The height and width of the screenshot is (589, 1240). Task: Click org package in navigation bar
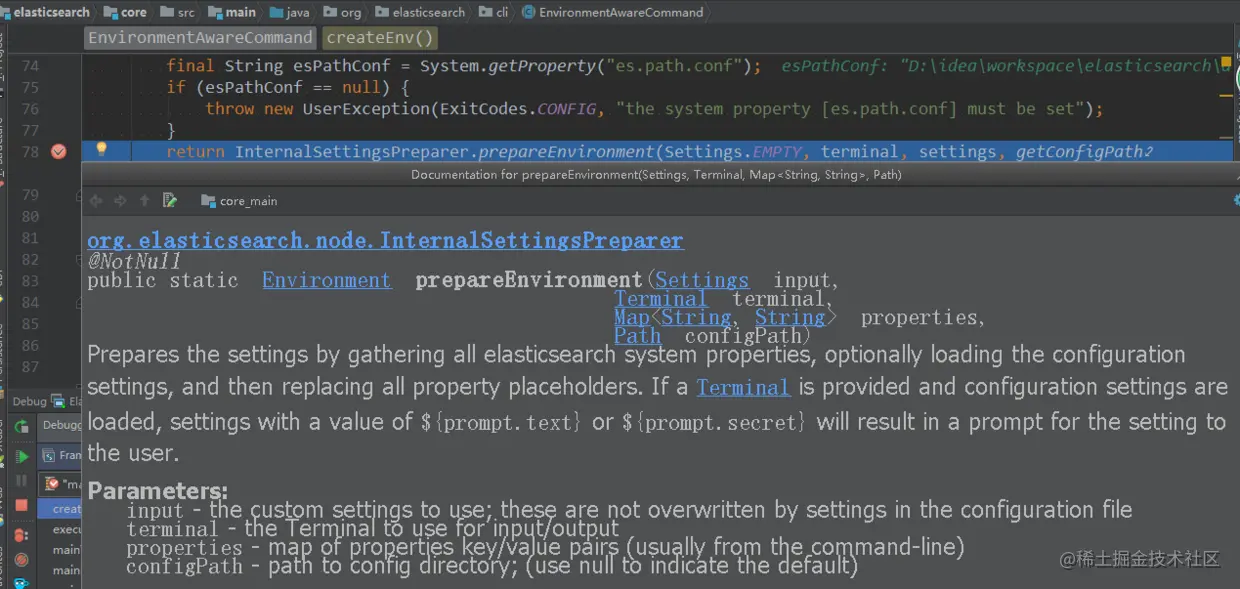coord(342,12)
